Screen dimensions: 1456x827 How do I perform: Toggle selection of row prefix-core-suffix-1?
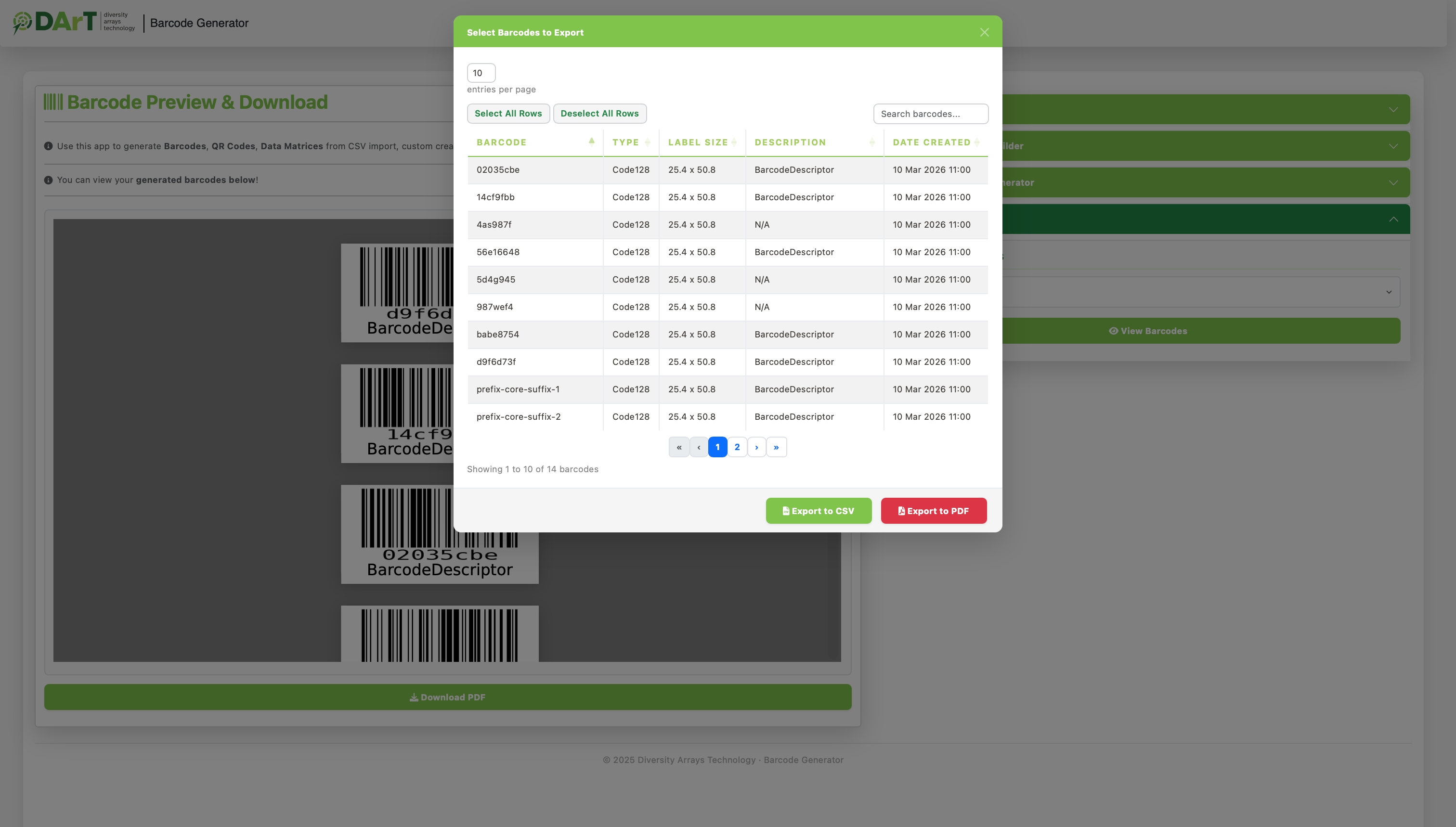[x=535, y=389]
